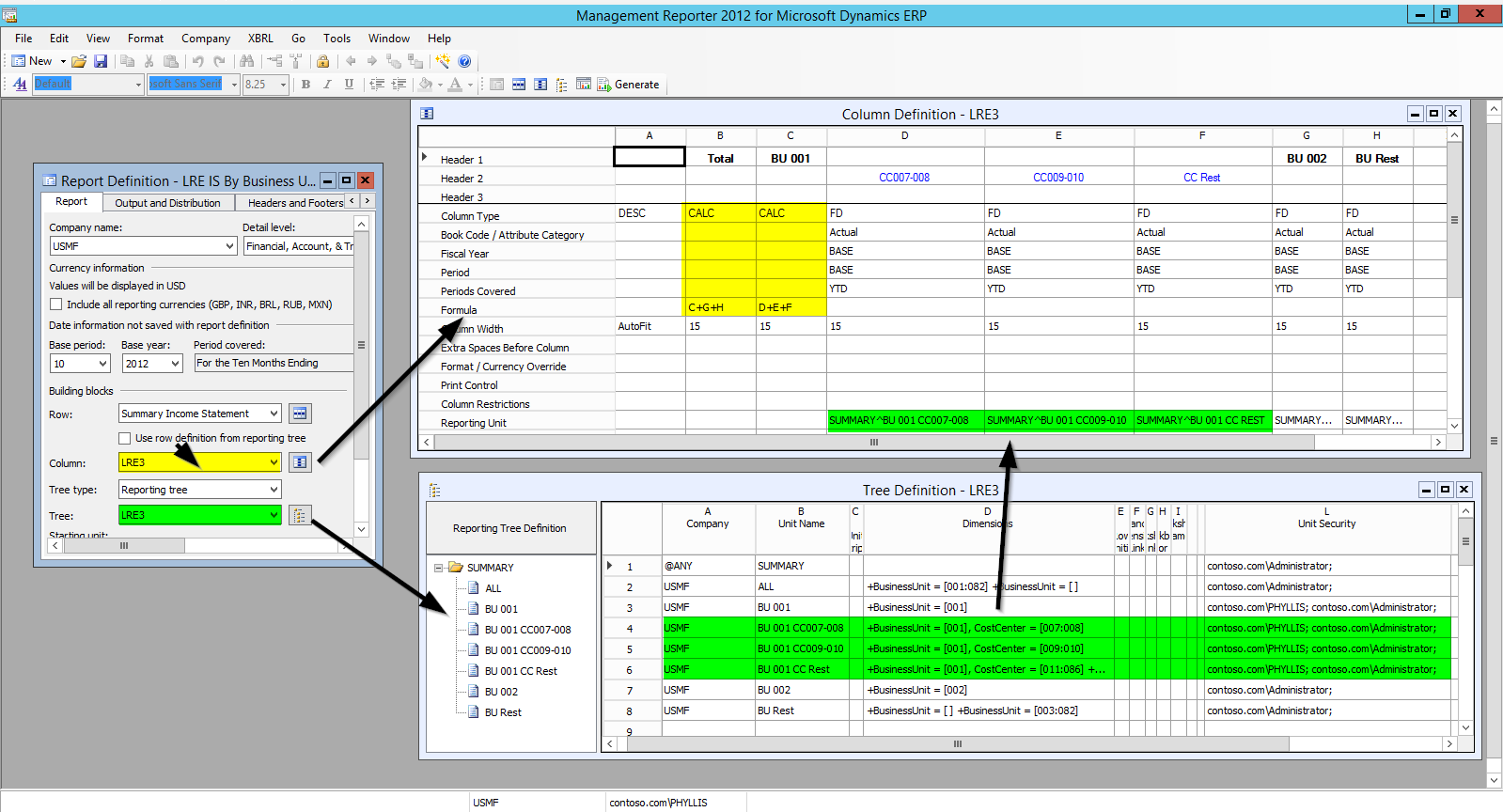This screenshot has width=1503, height=812.
Task: Enable Include all reporting currencies
Action: 56,304
